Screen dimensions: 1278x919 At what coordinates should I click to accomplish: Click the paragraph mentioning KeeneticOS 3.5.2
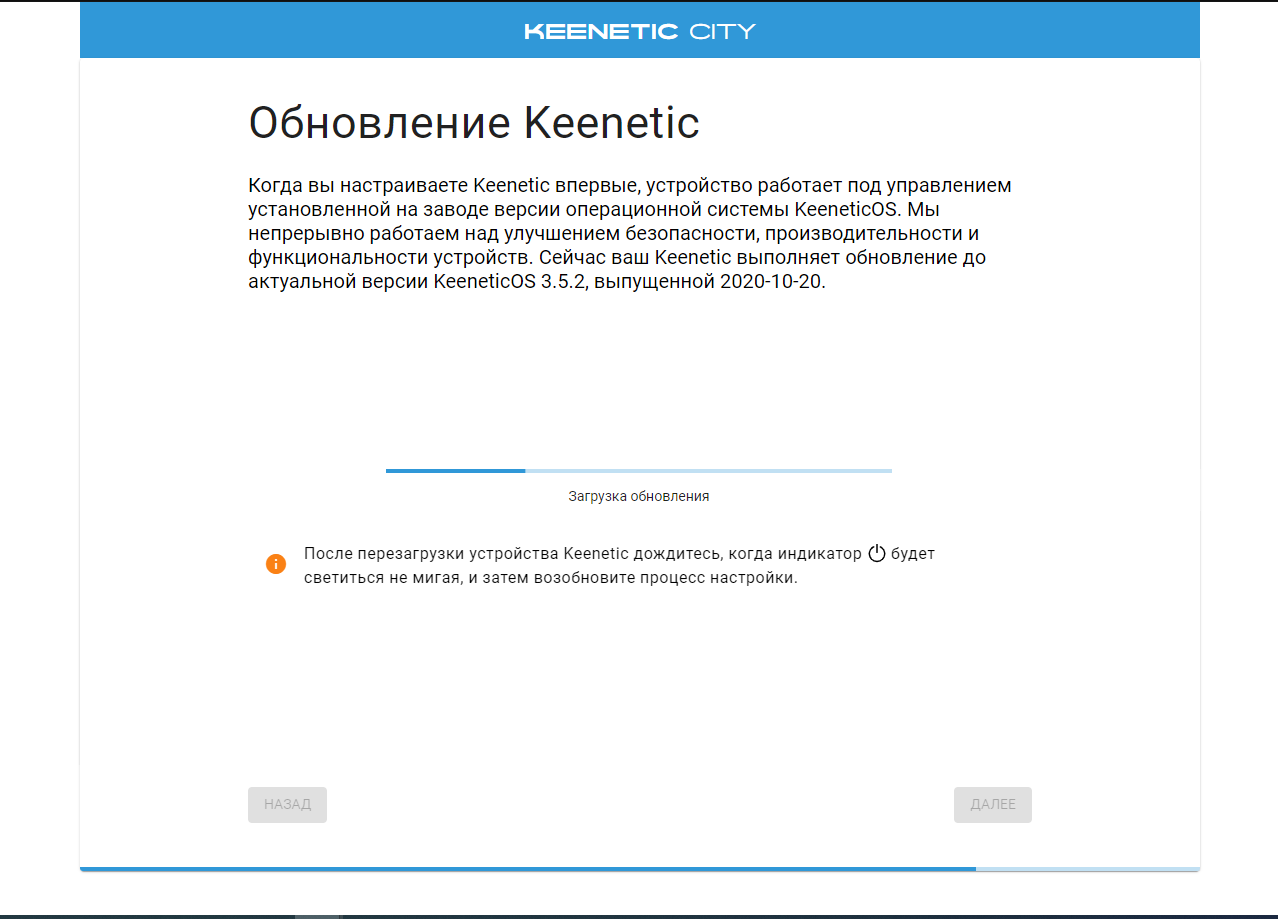(x=630, y=234)
